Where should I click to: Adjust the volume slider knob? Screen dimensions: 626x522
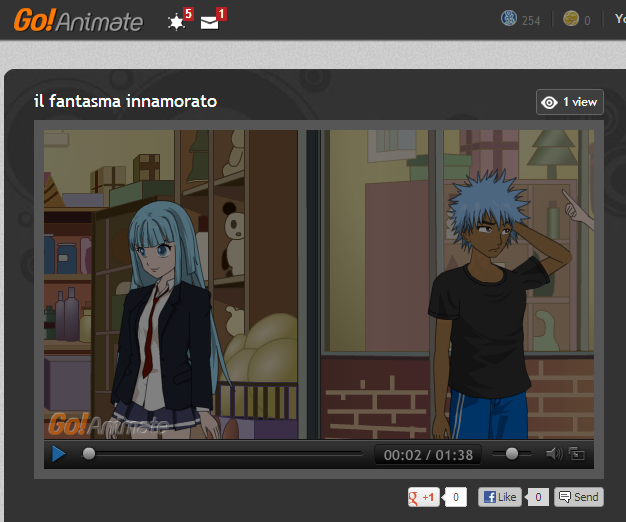[x=511, y=454]
